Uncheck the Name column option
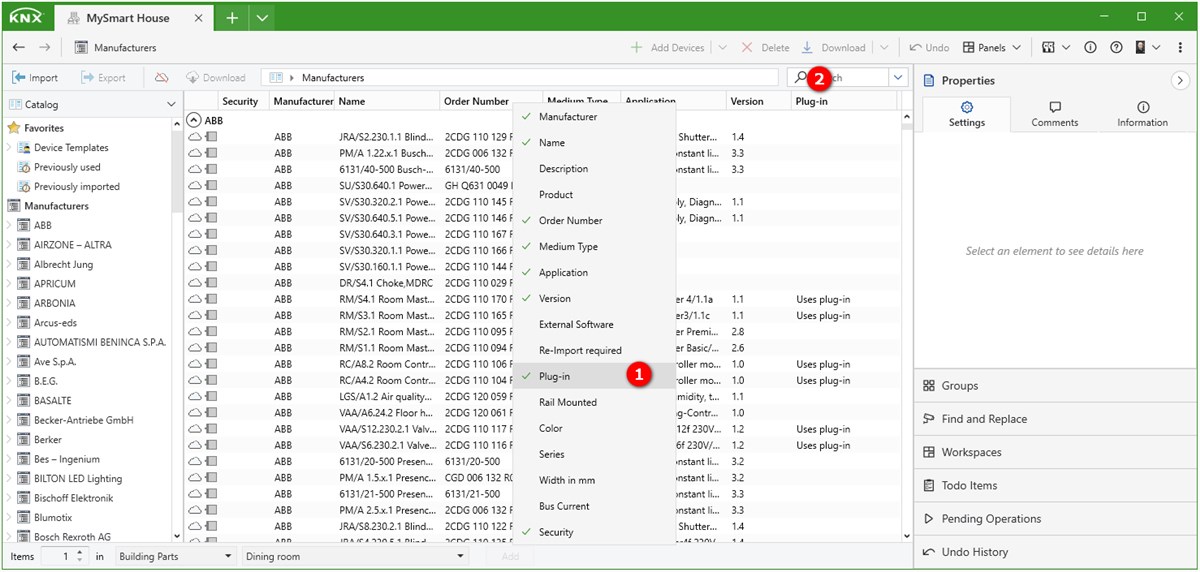 pos(595,143)
